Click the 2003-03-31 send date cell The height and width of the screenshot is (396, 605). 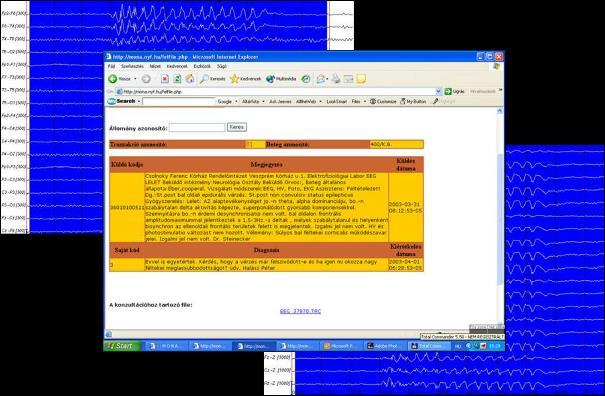point(406,207)
